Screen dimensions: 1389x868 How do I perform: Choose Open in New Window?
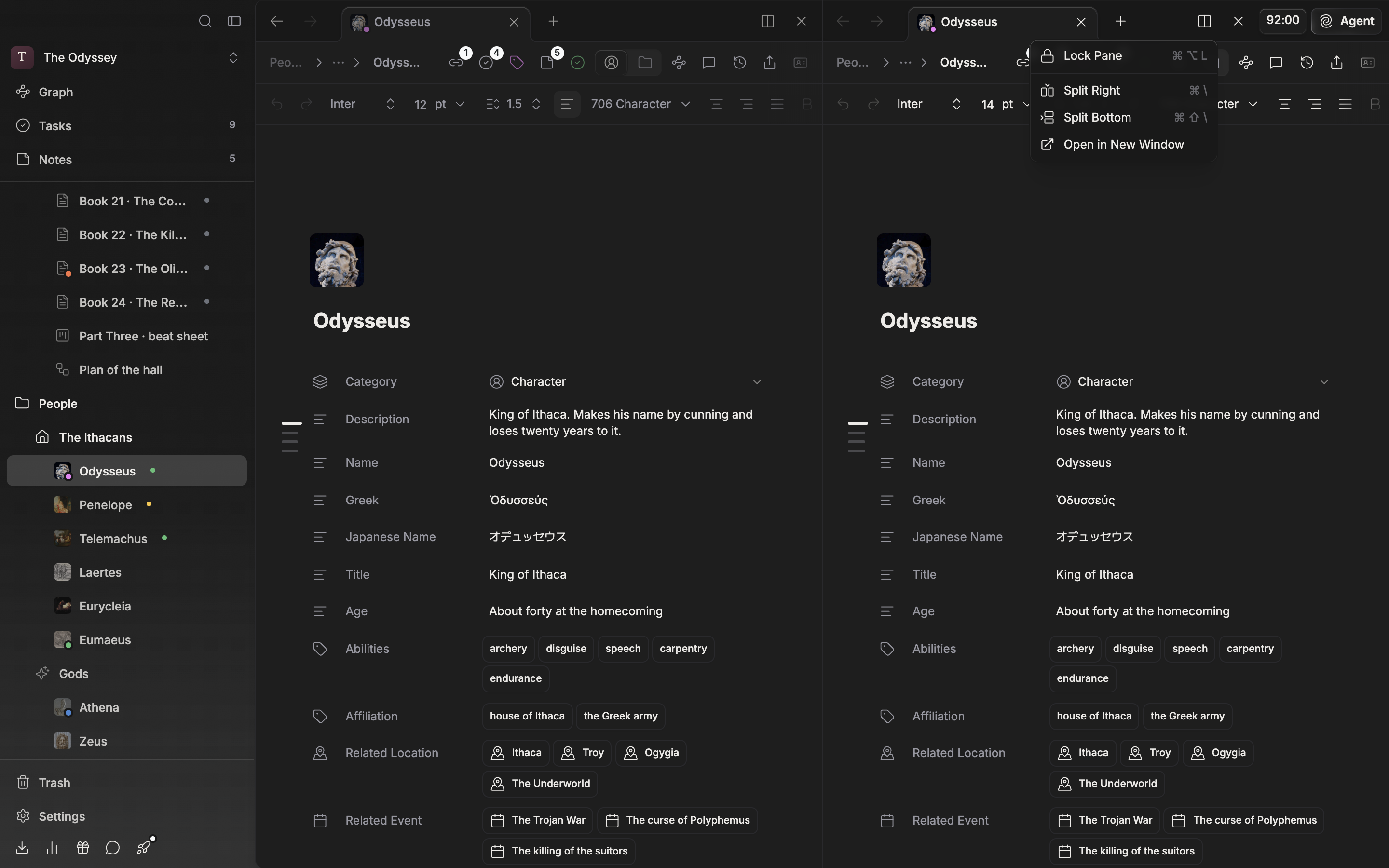point(1124,144)
